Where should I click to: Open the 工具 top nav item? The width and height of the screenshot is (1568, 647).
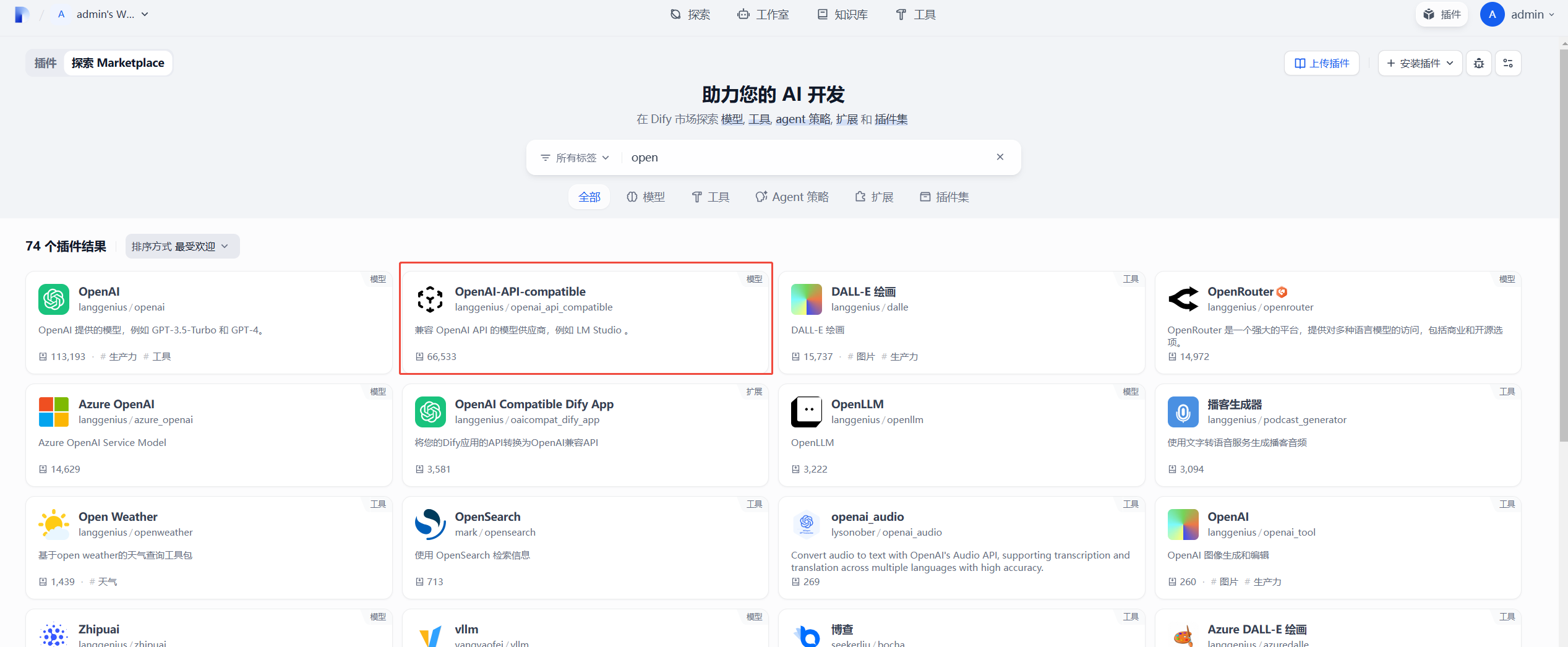click(916, 14)
